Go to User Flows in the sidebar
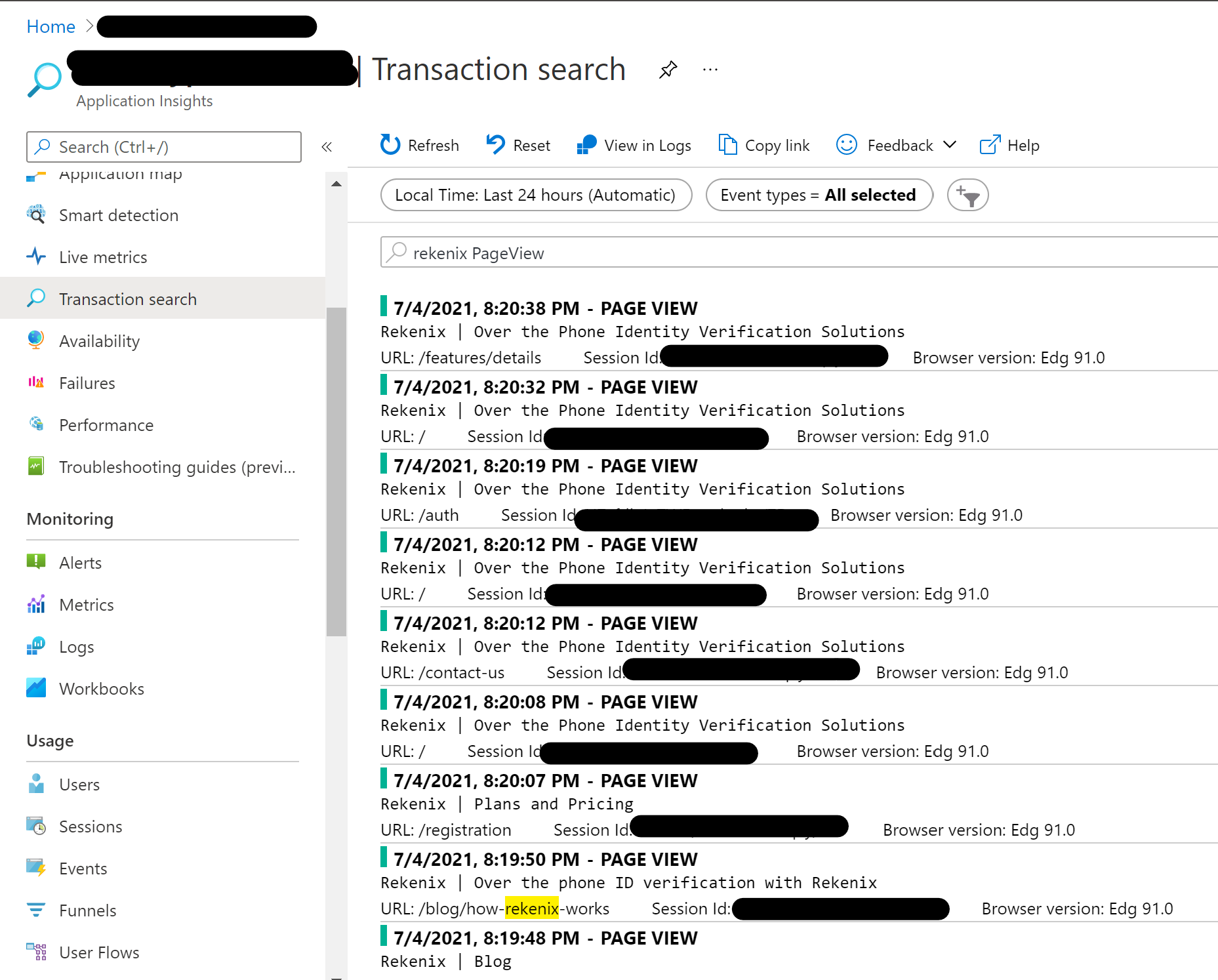 coord(99,952)
